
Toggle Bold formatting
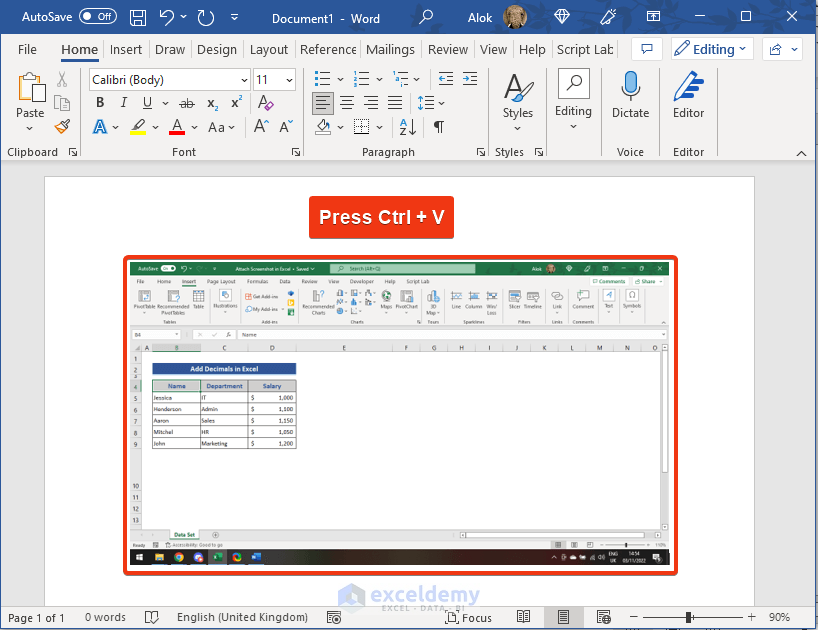click(x=100, y=102)
